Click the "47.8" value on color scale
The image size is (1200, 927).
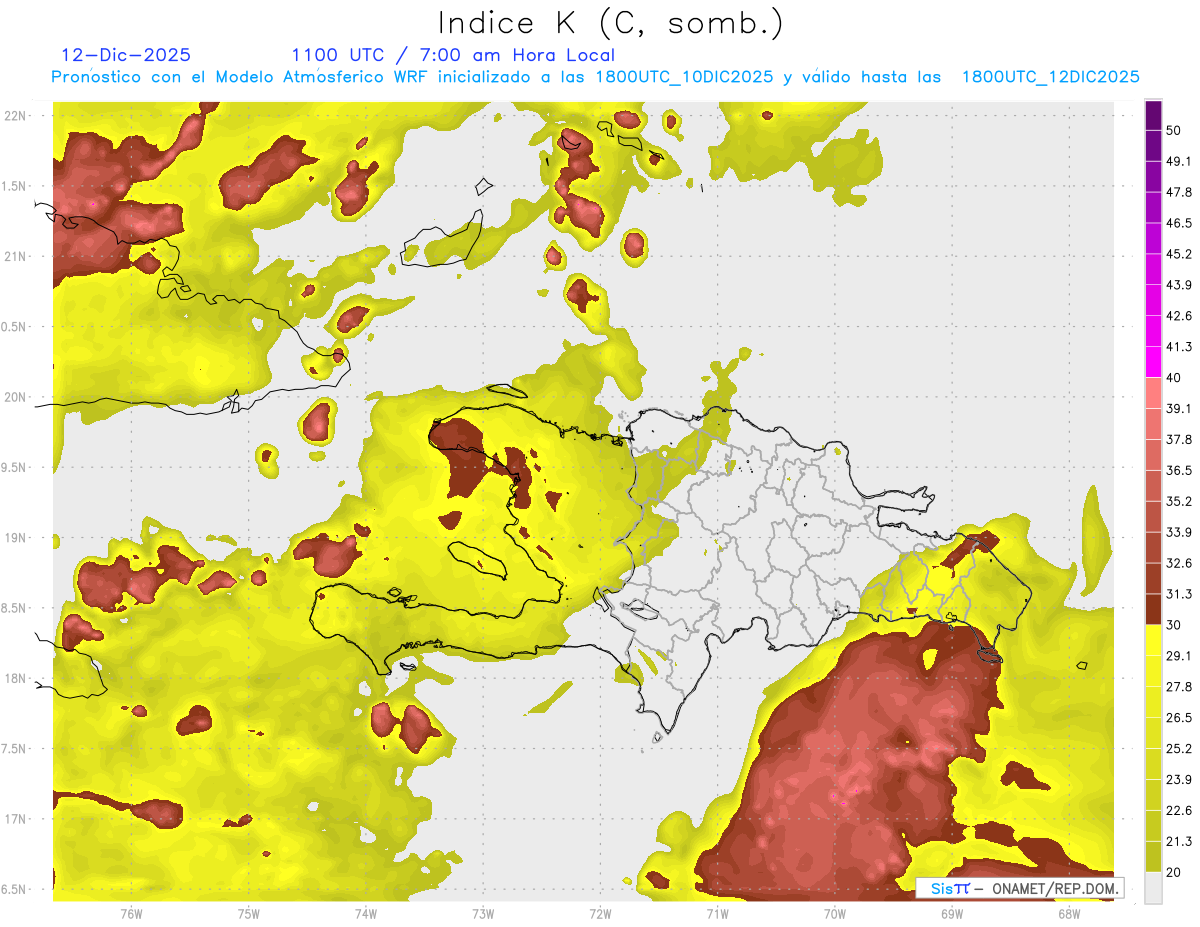tap(1179, 192)
